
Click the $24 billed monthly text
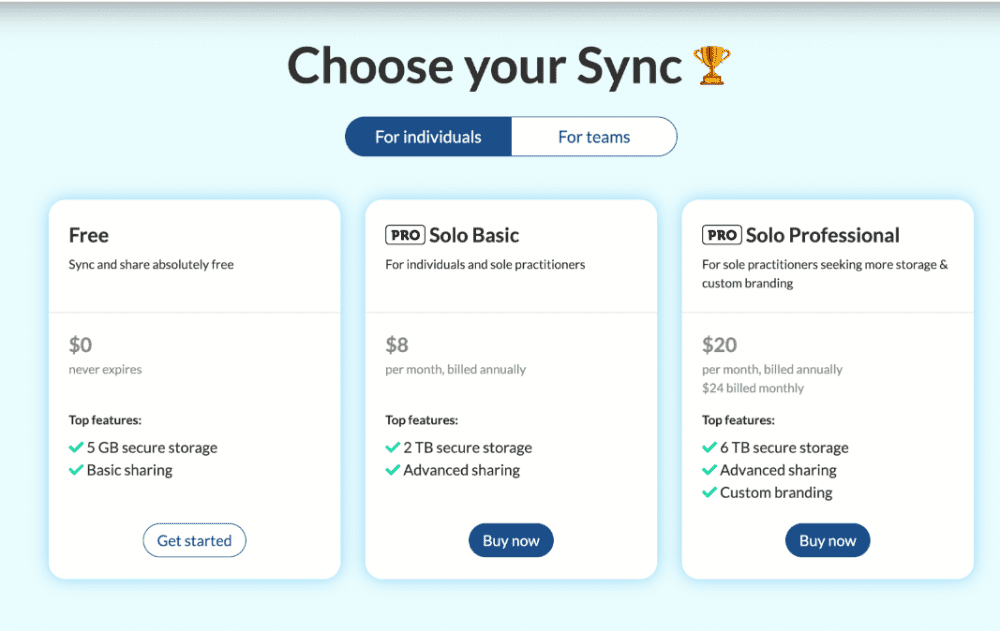coord(753,388)
